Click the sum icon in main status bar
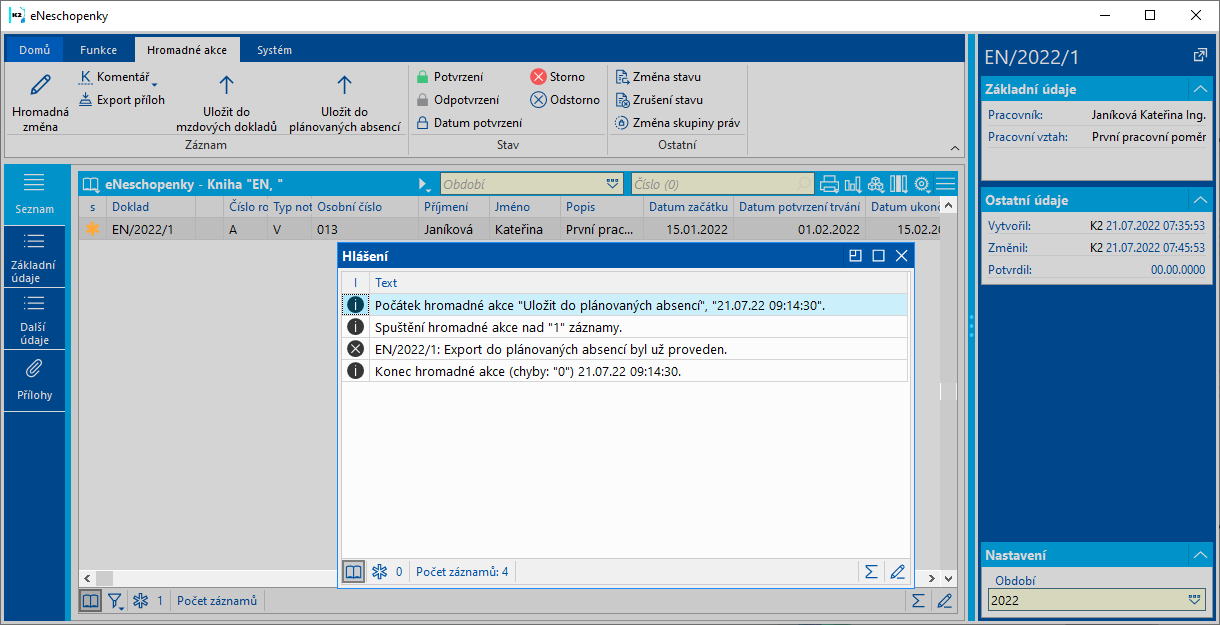 coord(918,601)
